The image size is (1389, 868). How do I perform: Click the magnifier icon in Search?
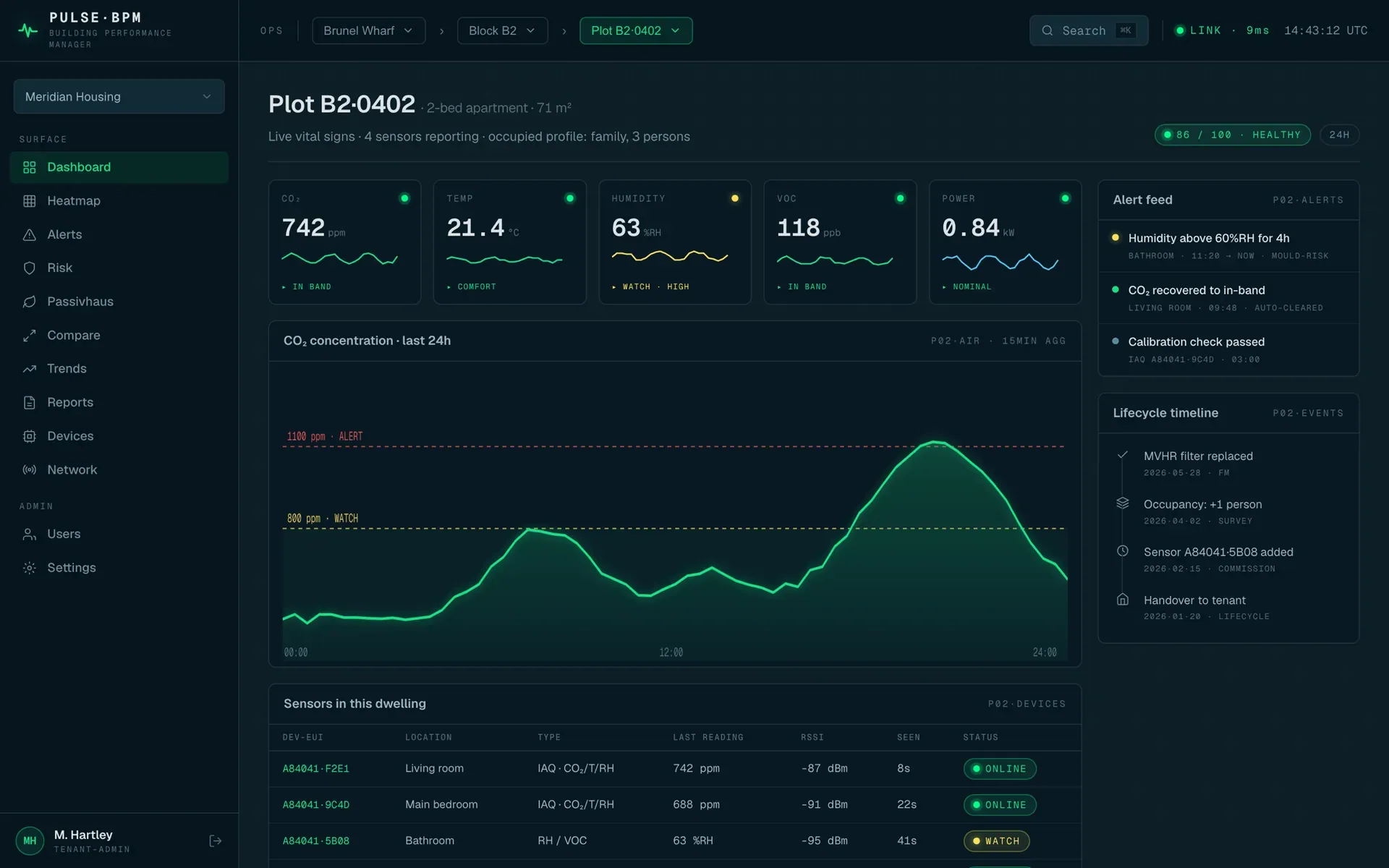pos(1047,30)
